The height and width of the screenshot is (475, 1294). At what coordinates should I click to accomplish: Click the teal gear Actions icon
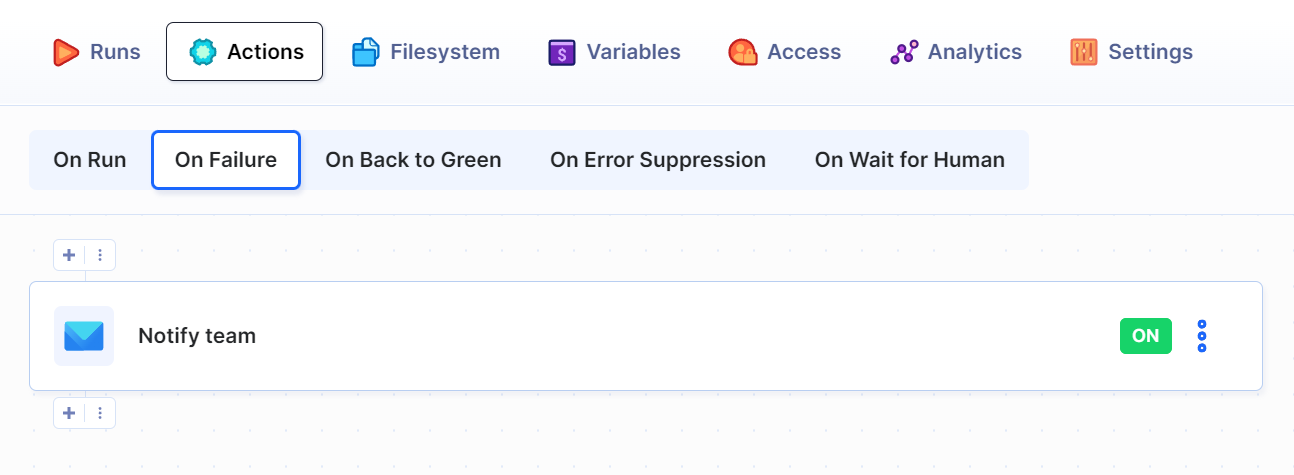[203, 52]
